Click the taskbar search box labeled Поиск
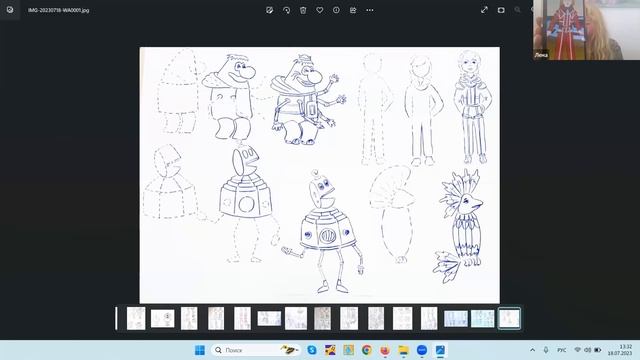 tap(256, 350)
